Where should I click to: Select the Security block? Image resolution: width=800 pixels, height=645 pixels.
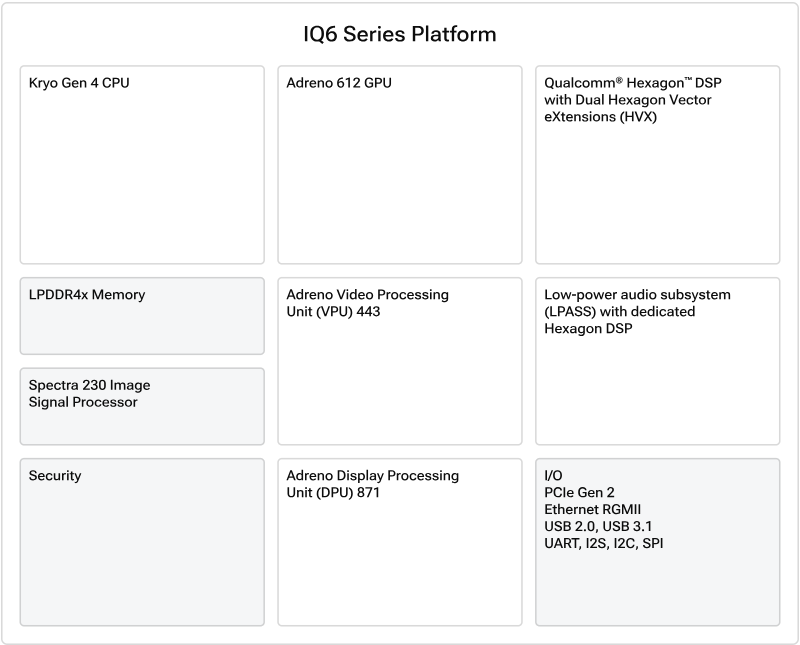click(x=142, y=542)
